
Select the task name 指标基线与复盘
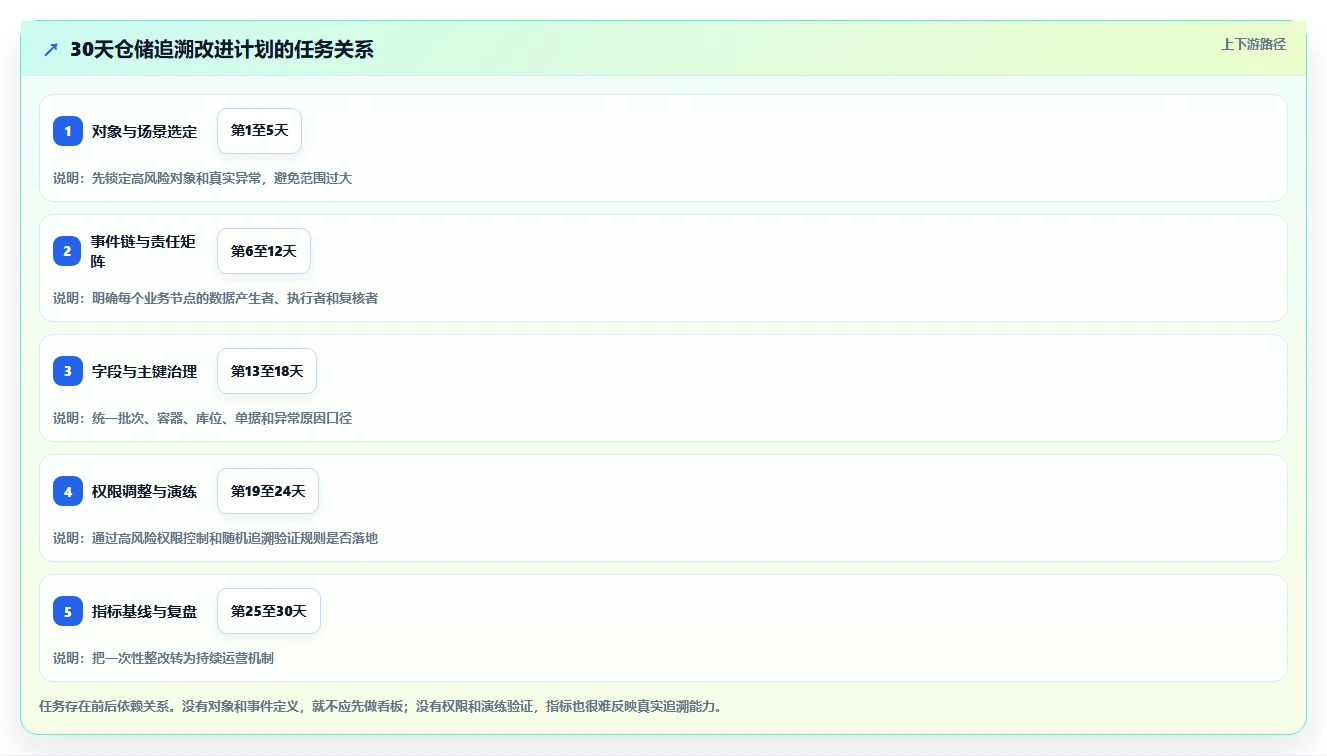pyautogui.click(x=145, y=611)
